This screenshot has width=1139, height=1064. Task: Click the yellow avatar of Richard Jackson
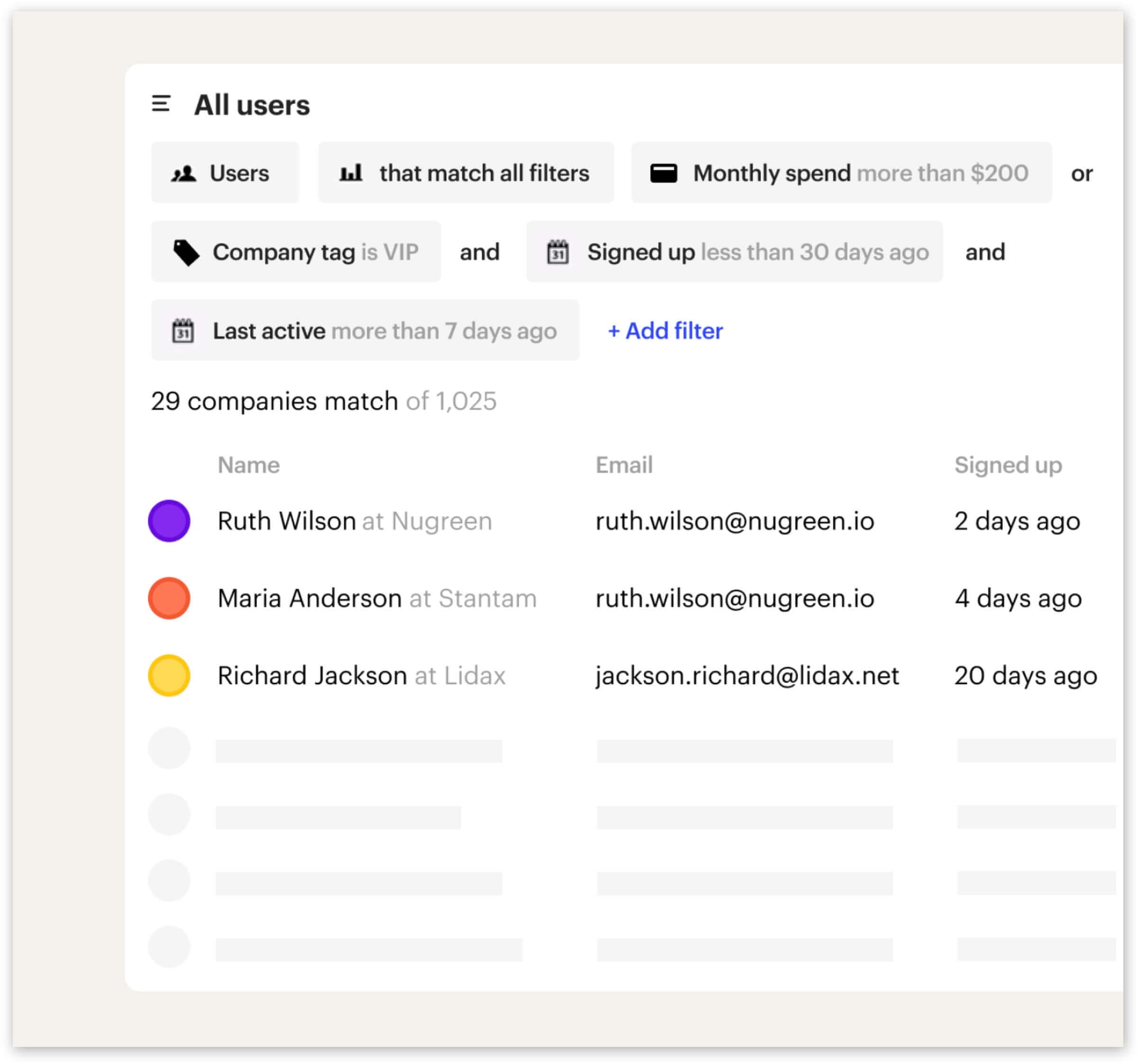[x=169, y=675]
